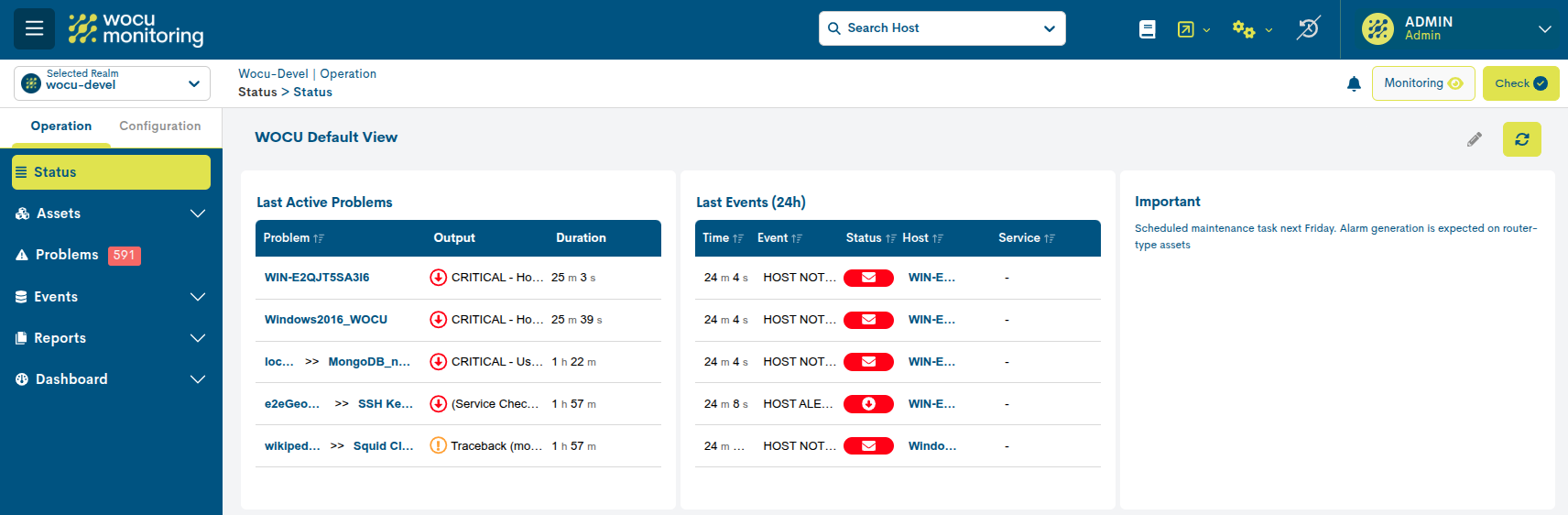1568x515 pixels.
Task: Open the Selected Realm dropdown
Action: [112, 83]
